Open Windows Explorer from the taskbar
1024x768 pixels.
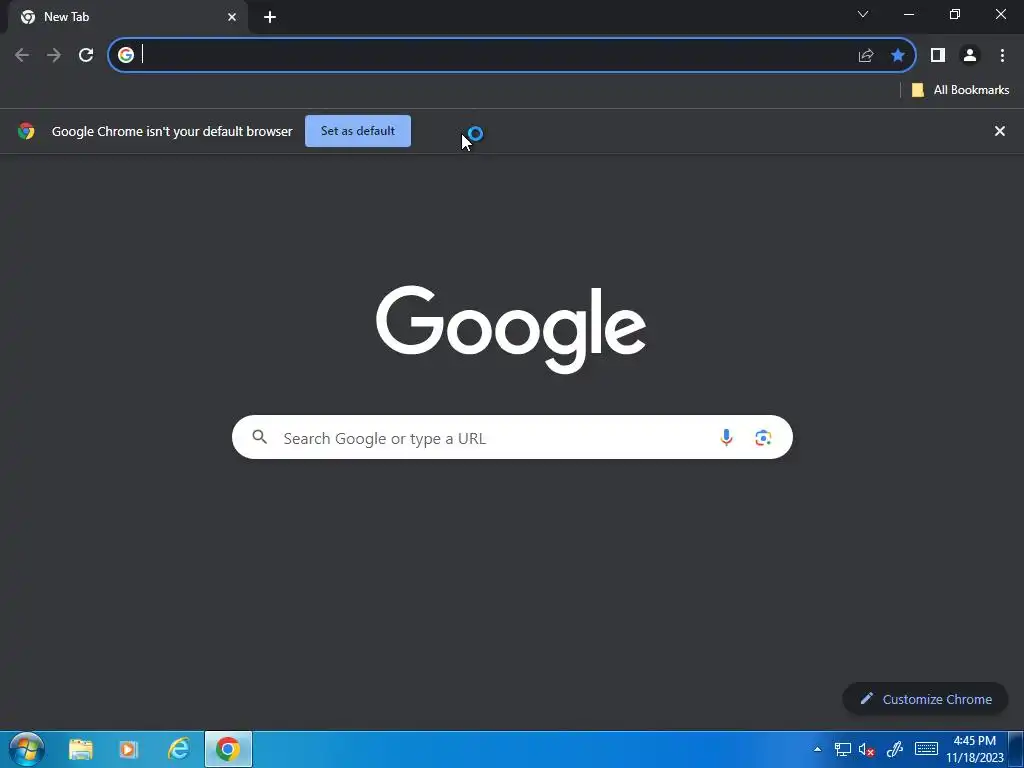pos(81,749)
